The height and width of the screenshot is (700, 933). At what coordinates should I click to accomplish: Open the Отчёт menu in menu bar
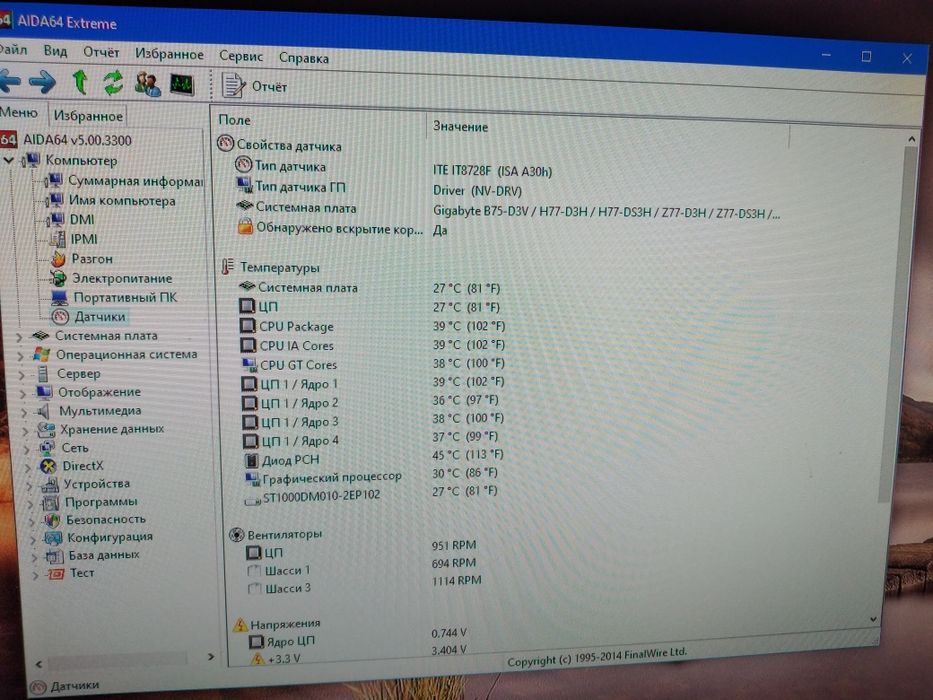[101, 52]
